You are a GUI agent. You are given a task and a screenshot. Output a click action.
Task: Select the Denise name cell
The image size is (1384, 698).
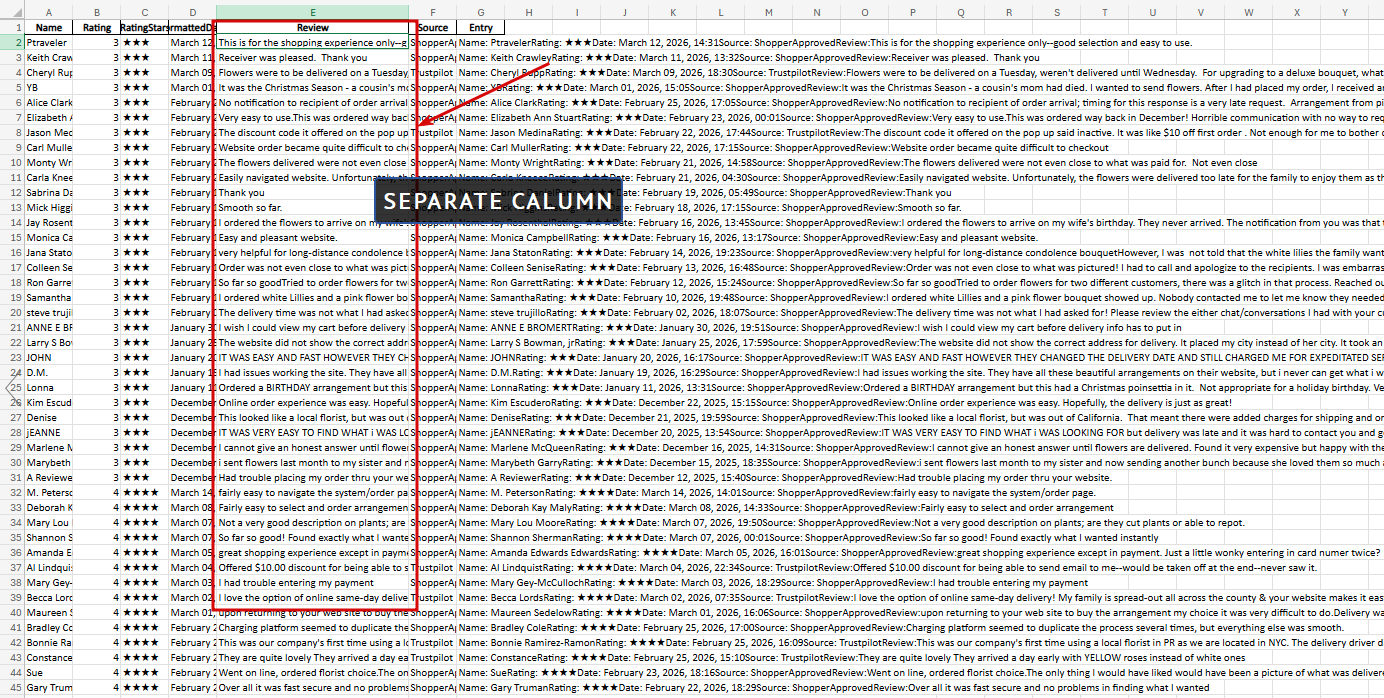(x=48, y=417)
